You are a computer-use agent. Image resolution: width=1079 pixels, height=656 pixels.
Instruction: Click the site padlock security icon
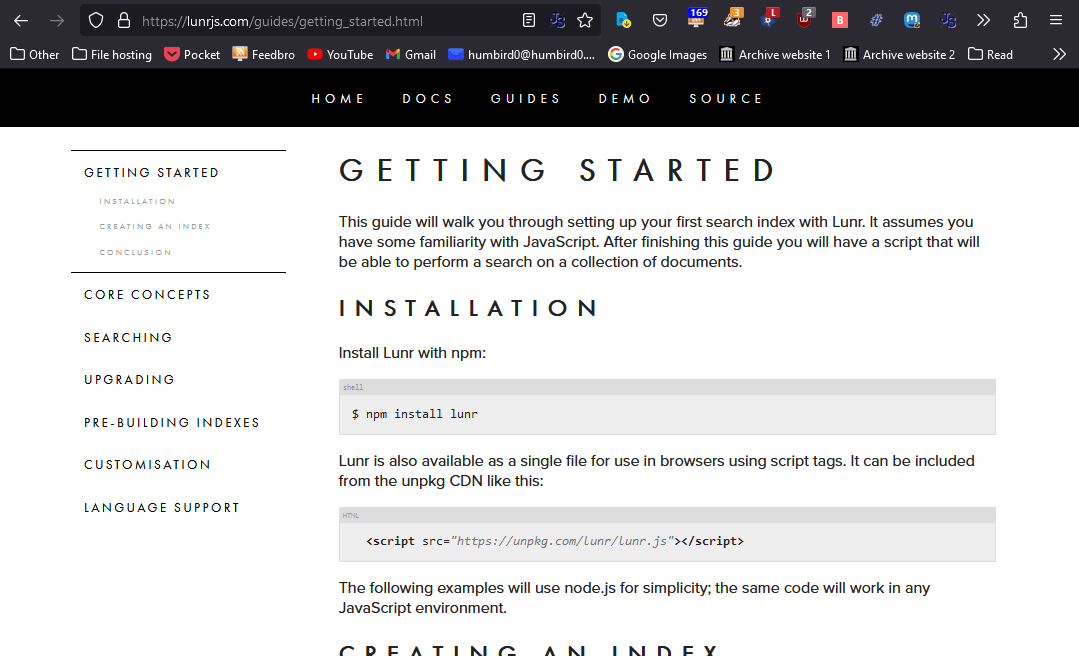point(124,20)
